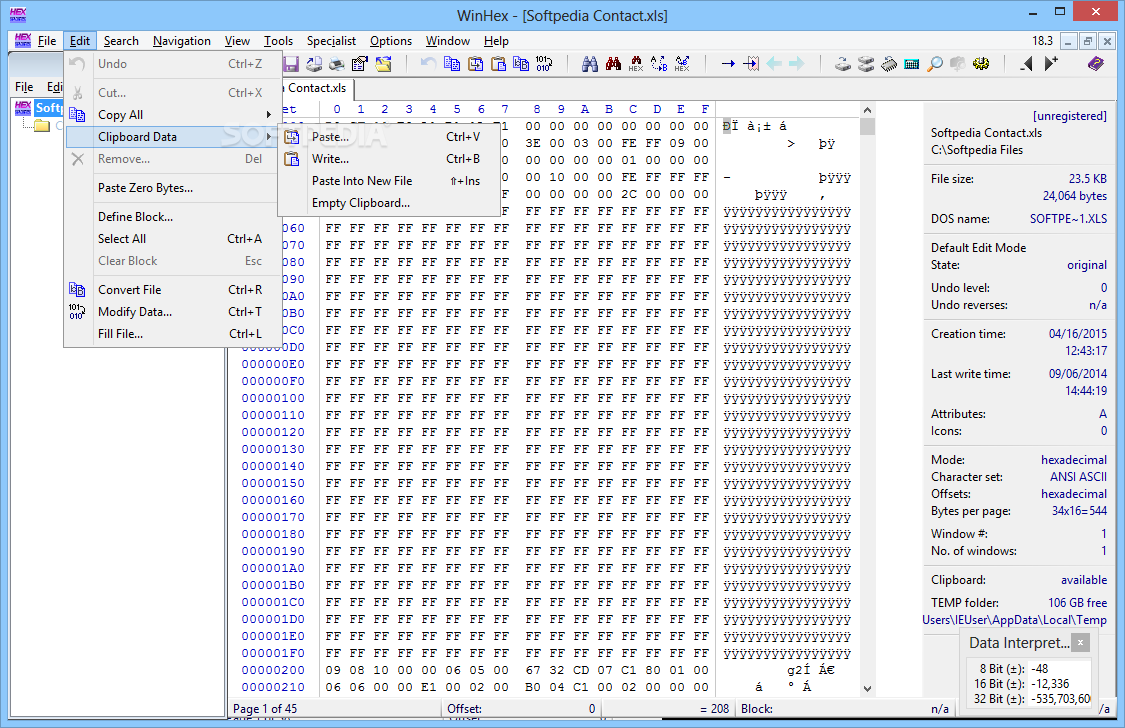This screenshot has width=1125, height=728.
Task: Open the Tools menu
Action: (x=278, y=41)
